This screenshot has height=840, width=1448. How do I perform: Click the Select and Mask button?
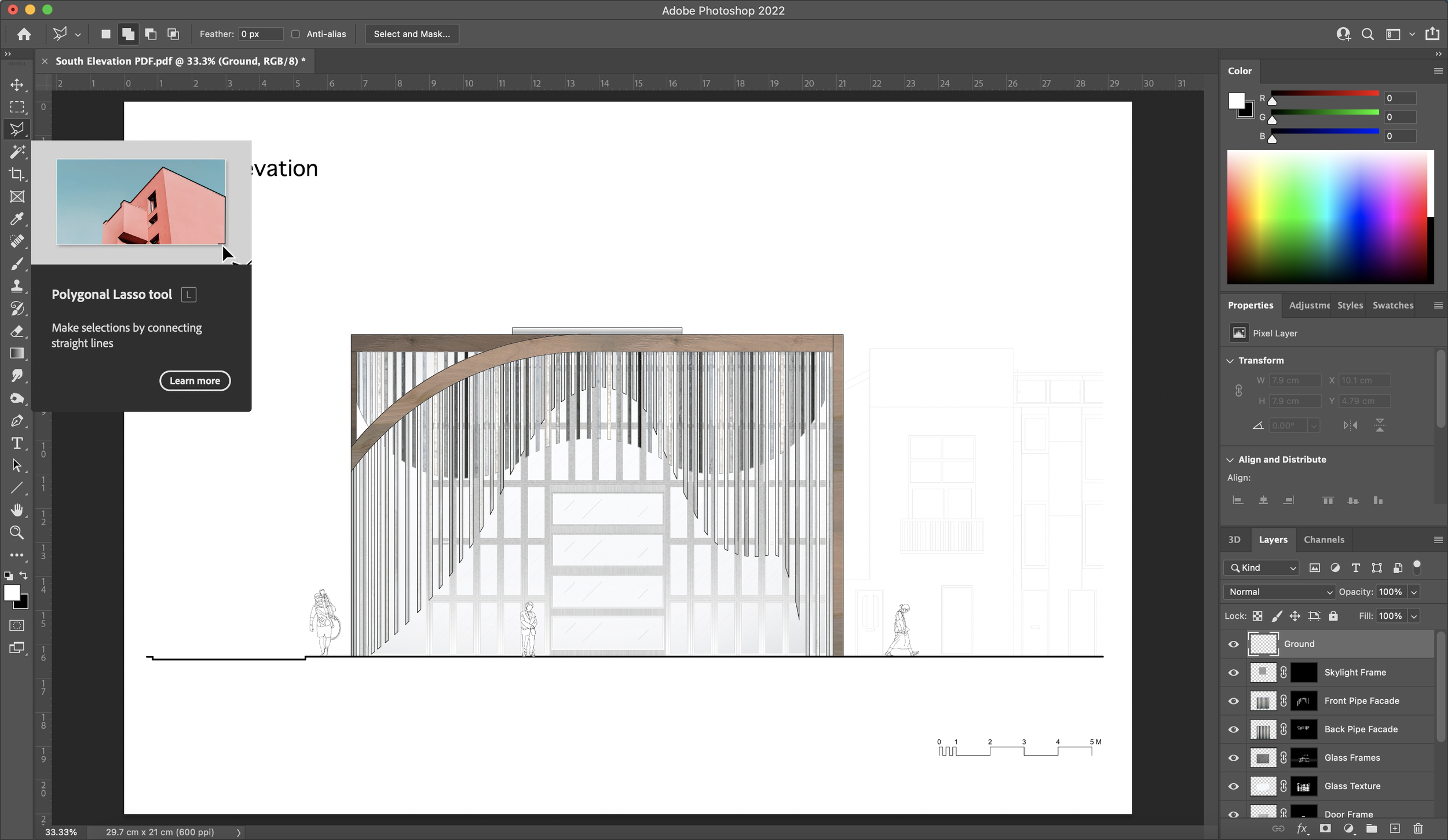tap(411, 33)
